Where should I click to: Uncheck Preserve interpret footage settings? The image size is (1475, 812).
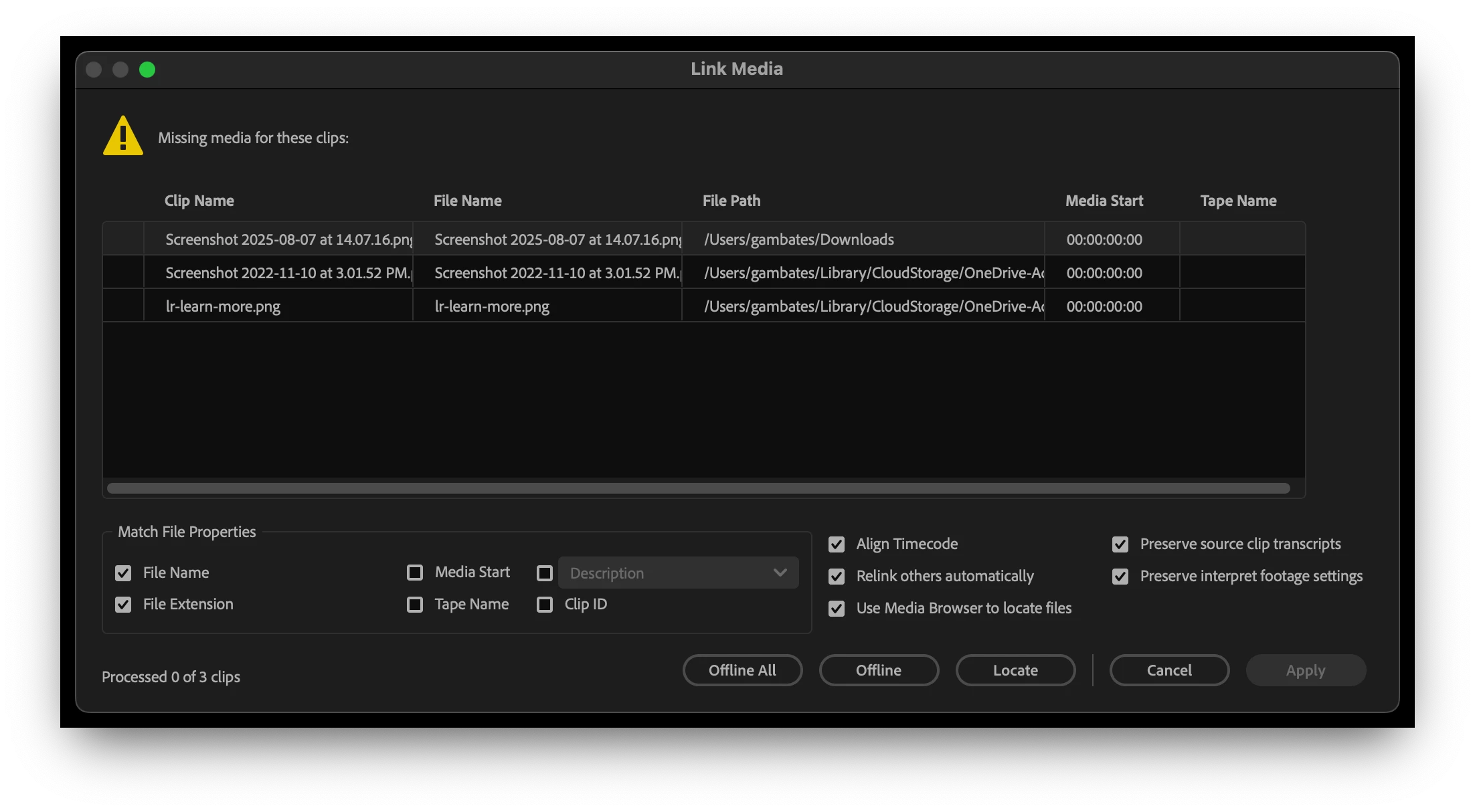coord(1120,576)
